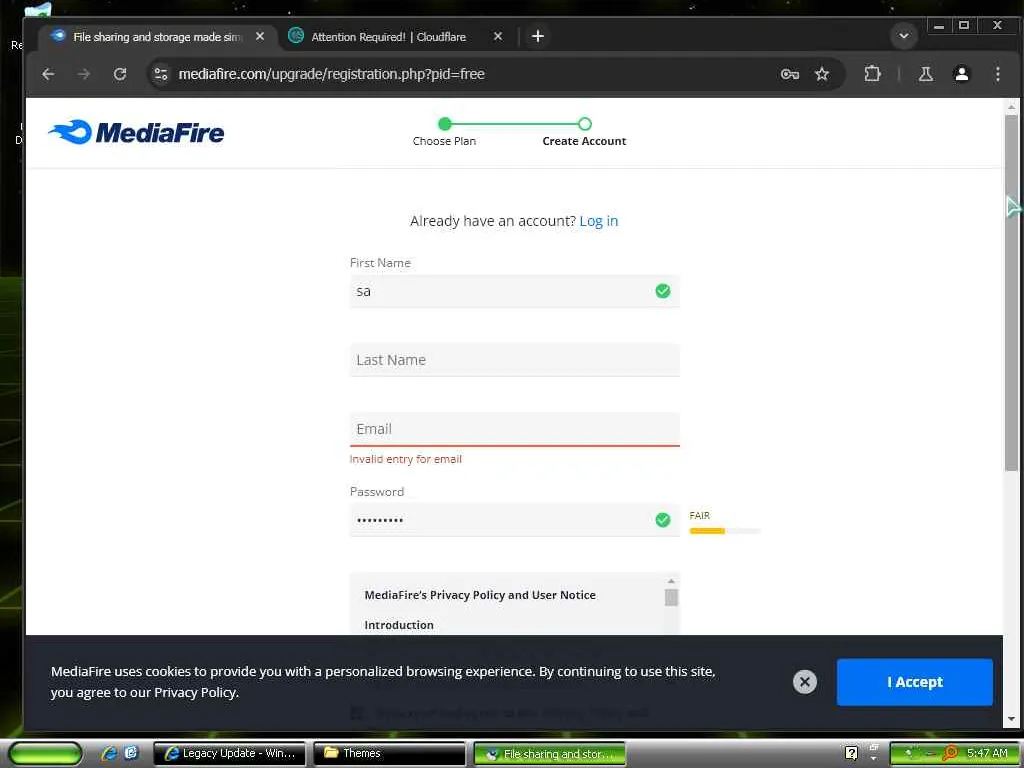Click the page vertical scrollbar thumb

[1011, 292]
